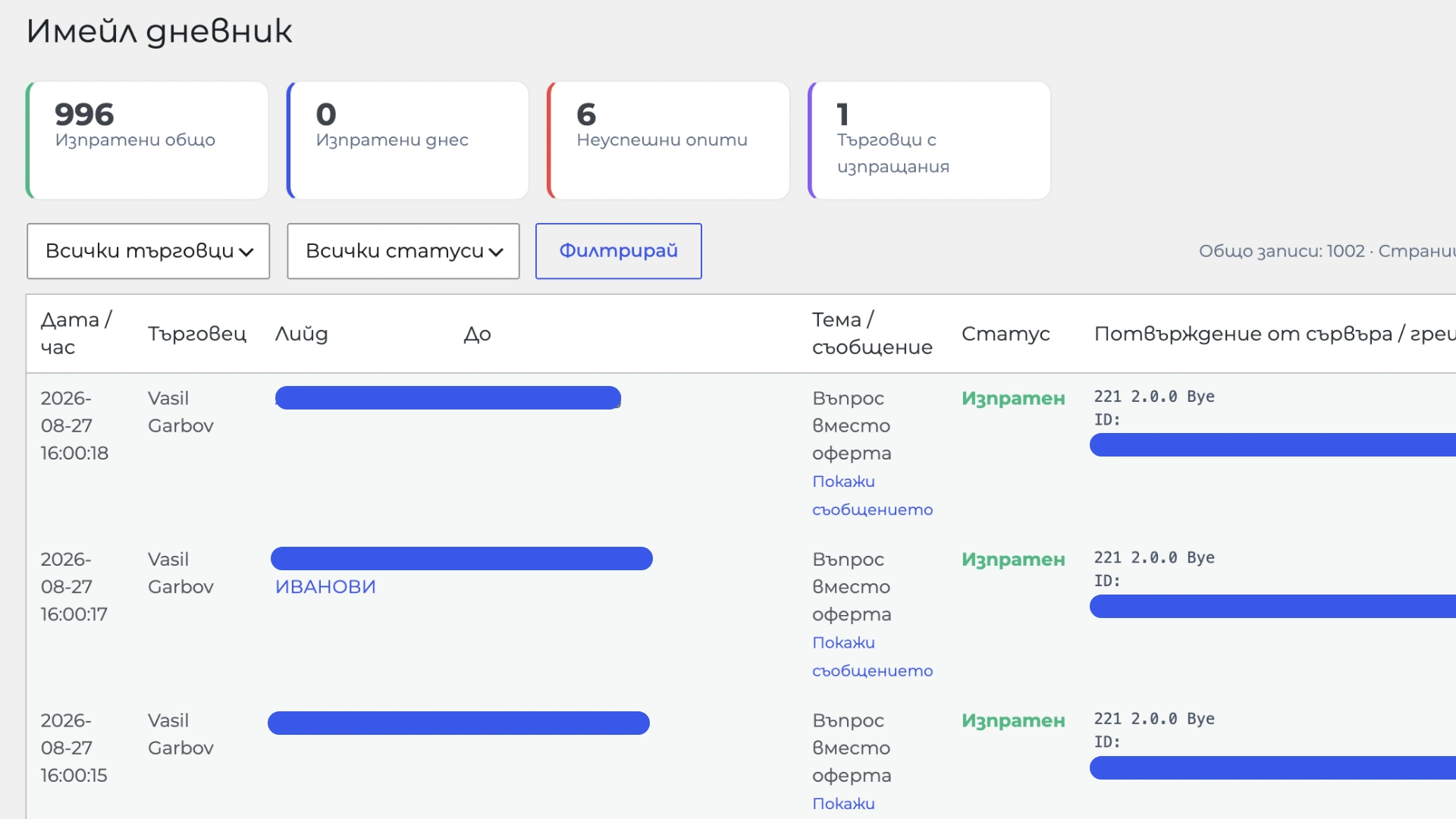The width and height of the screenshot is (1456, 819).
Task: Click subject 'Въпрос вместо оферта' in 16:00:17 row
Action: 852,587
